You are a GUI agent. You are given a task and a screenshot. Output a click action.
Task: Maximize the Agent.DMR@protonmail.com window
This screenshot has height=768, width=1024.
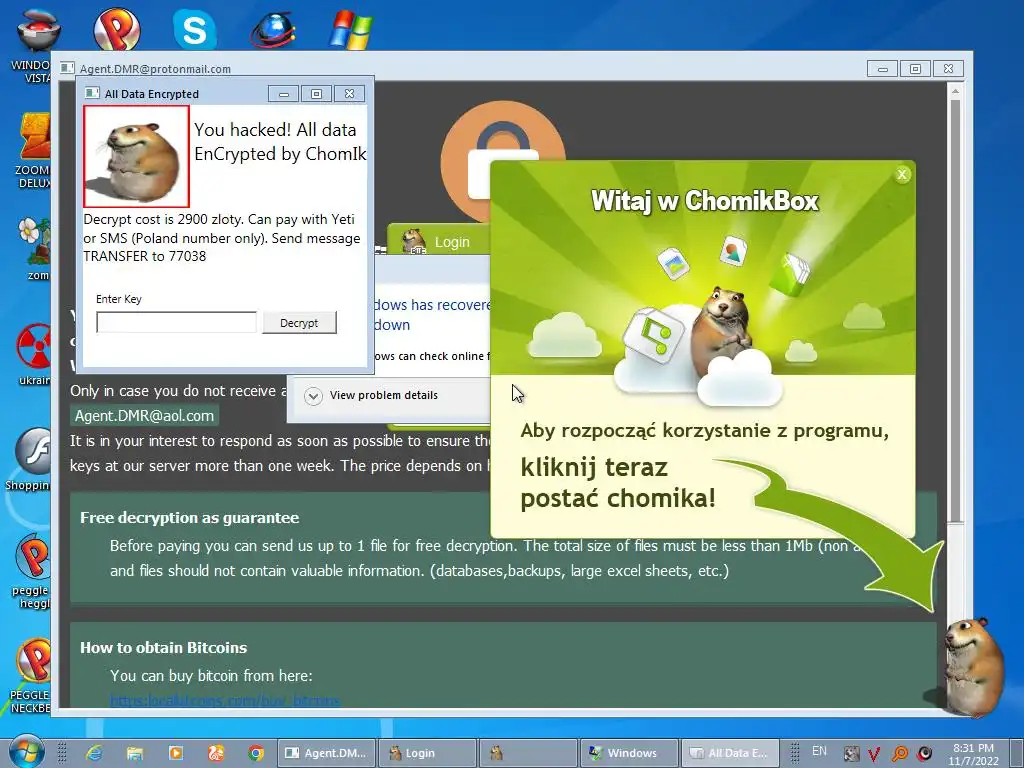pyautogui.click(x=915, y=69)
